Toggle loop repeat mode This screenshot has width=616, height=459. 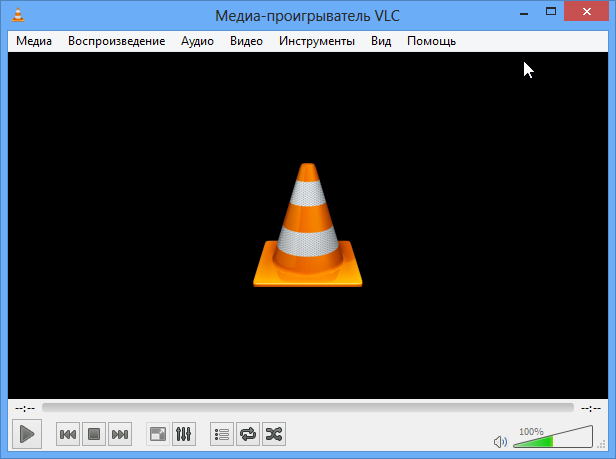pos(248,434)
